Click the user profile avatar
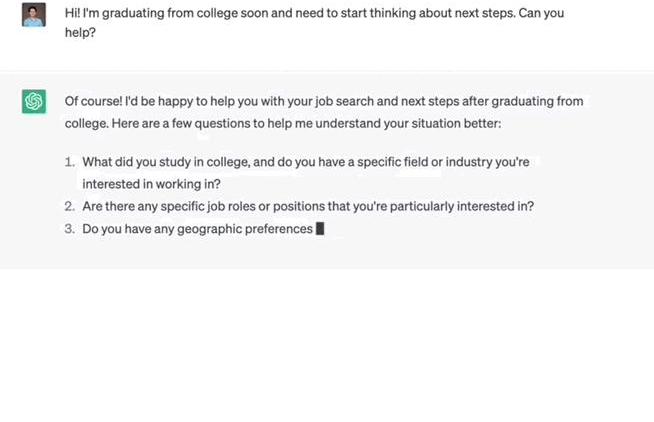Image resolution: width=654 pixels, height=422 pixels. click(34, 14)
